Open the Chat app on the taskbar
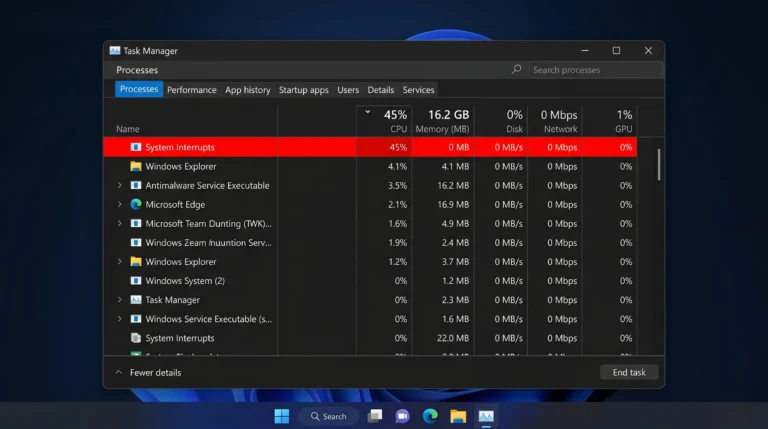The height and width of the screenshot is (429, 768). pos(403,416)
